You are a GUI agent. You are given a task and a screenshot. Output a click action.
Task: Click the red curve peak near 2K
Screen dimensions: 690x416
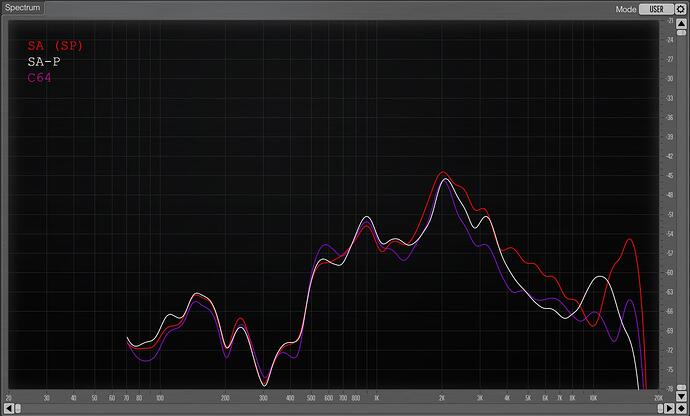coord(442,173)
